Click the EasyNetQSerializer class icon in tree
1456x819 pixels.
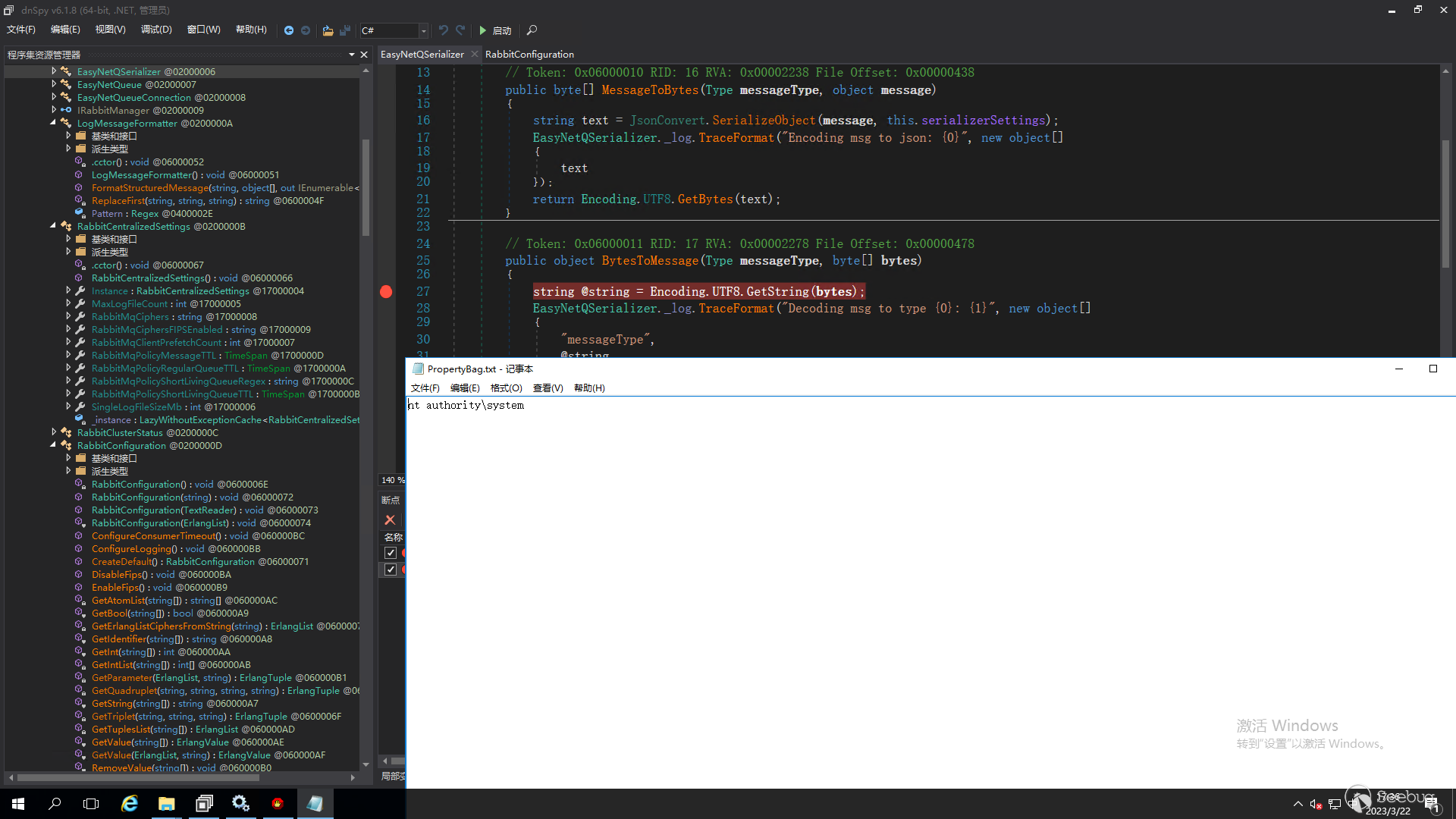click(66, 71)
